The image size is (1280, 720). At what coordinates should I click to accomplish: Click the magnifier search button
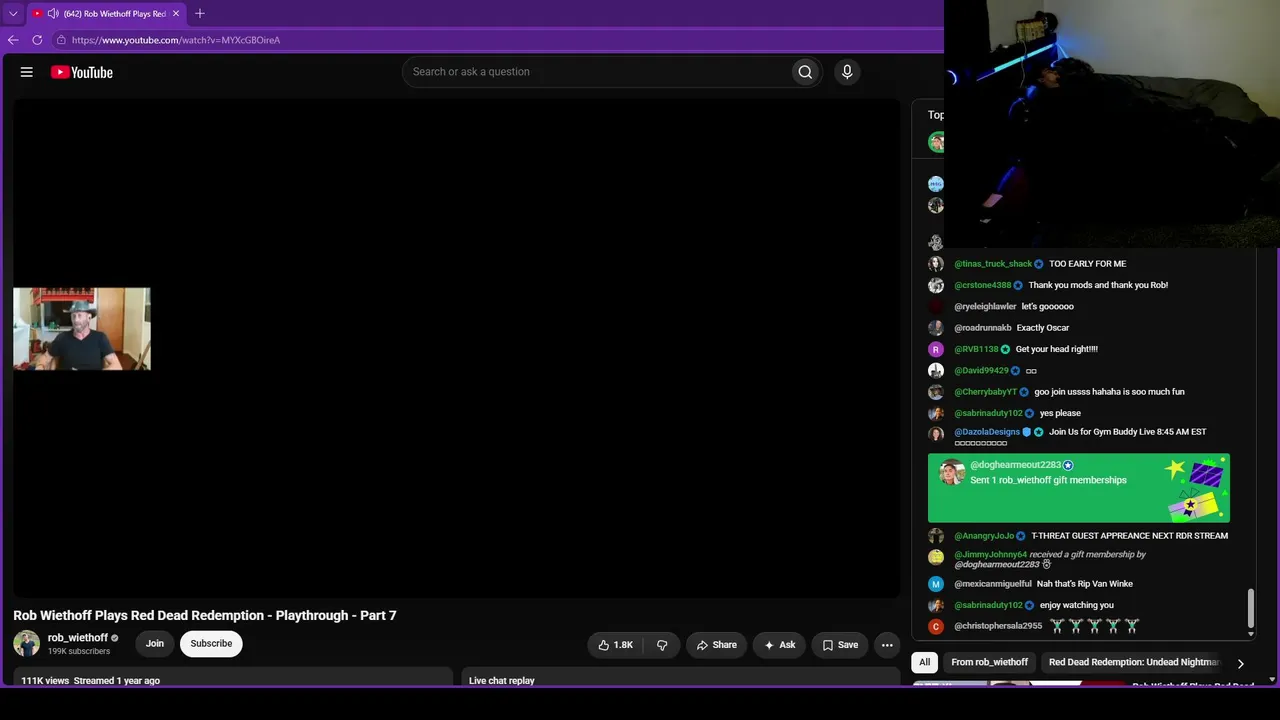point(805,72)
